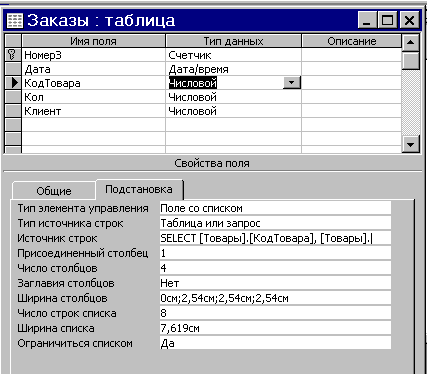Click the description cell for Номер3
Viewport: 427px width, 374px height.
pyautogui.click(x=352, y=55)
